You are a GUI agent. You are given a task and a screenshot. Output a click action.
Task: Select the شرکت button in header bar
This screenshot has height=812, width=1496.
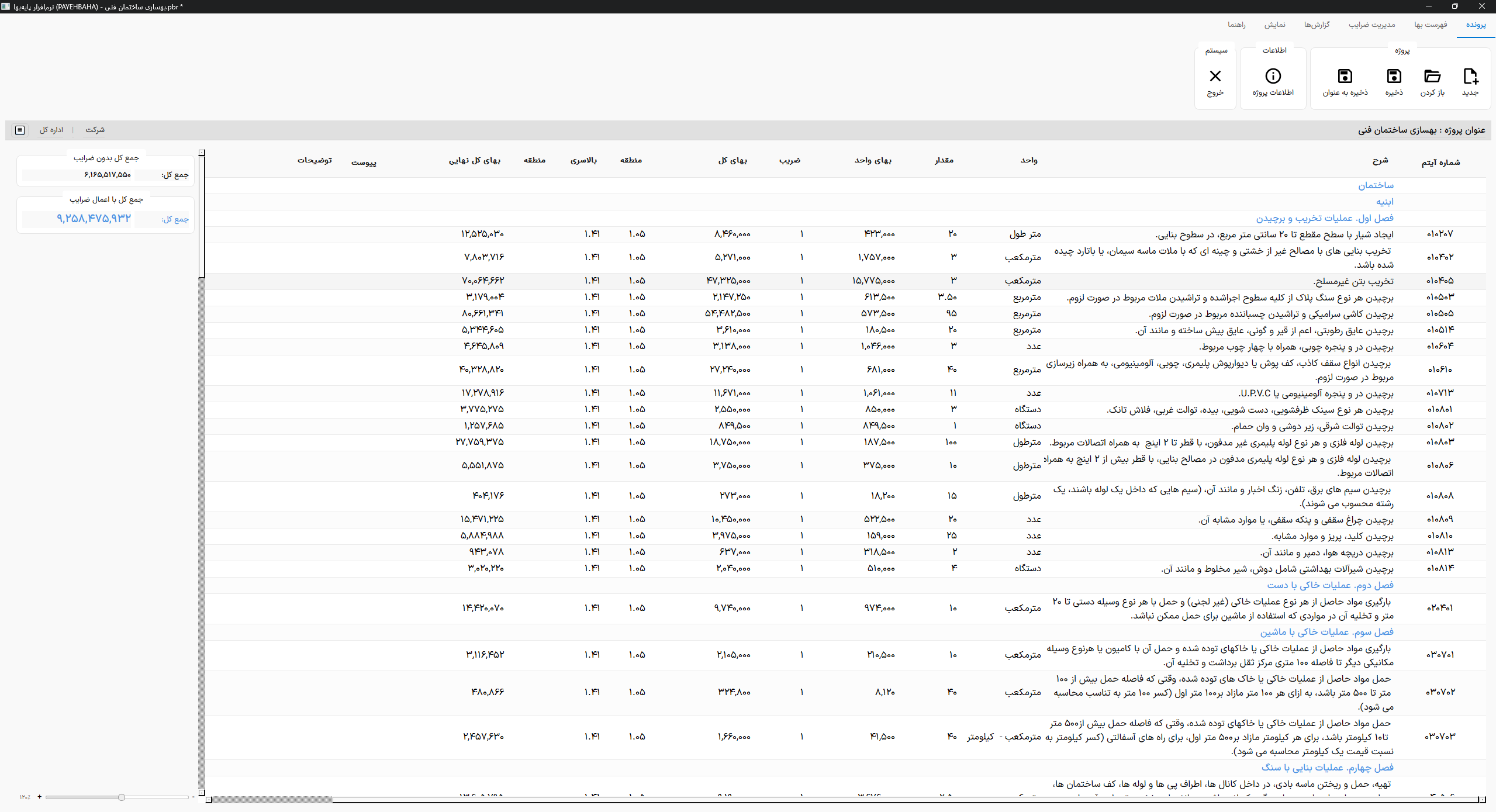pos(95,130)
